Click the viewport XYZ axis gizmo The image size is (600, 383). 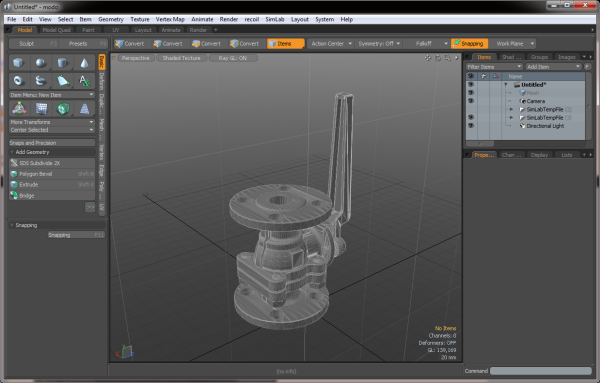pyautogui.click(x=125, y=351)
